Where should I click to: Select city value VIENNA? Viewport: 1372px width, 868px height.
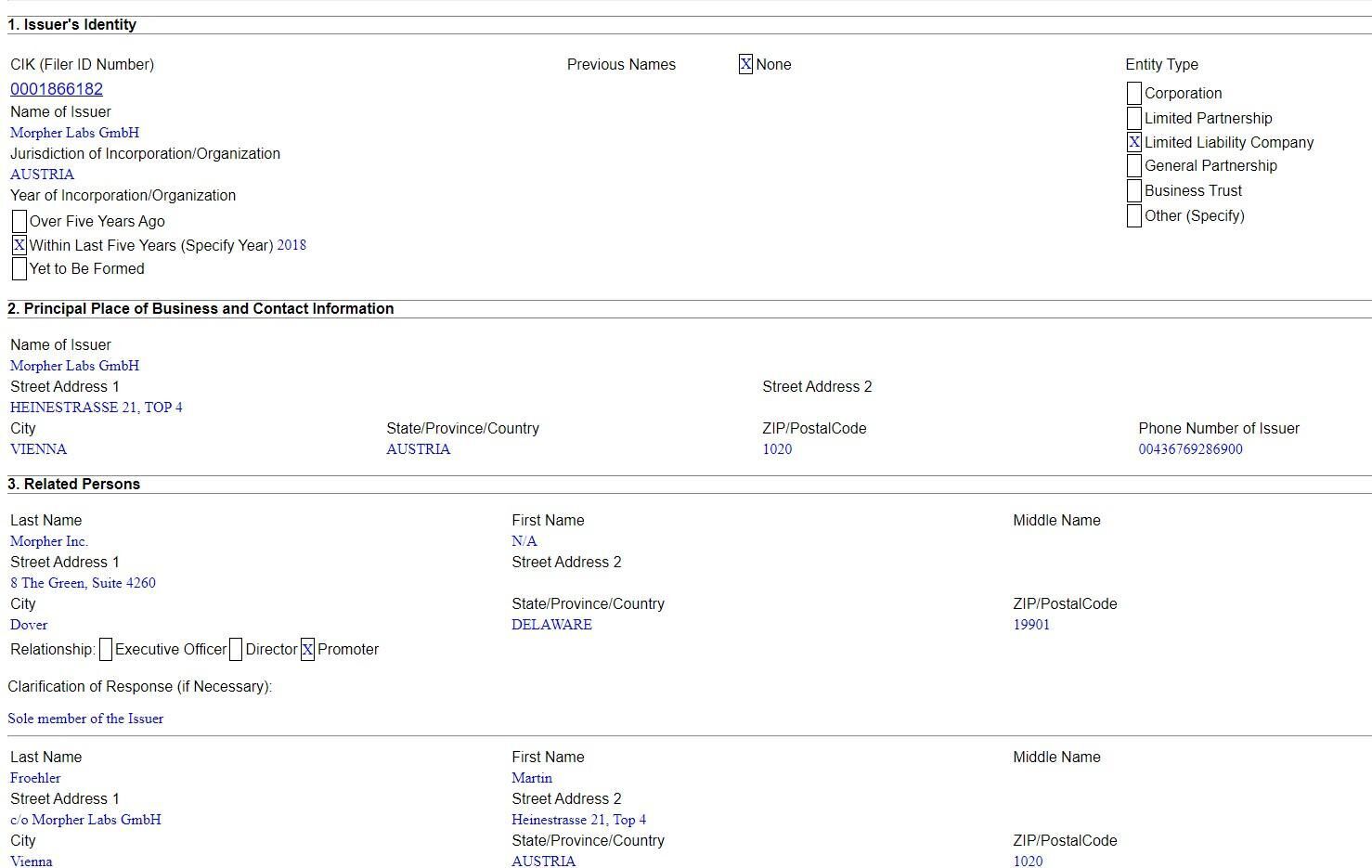click(38, 448)
